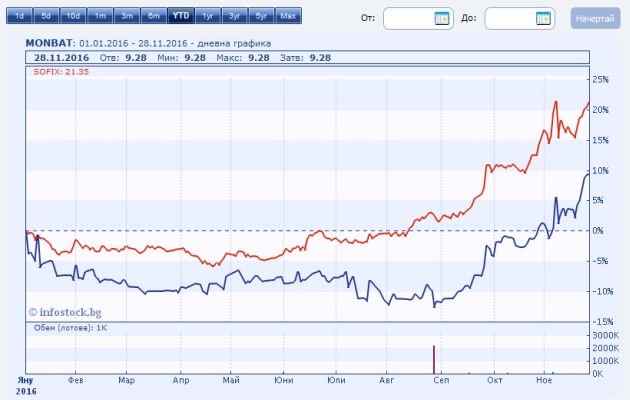Show the Max range
630x400 pixels.
pos(288,16)
